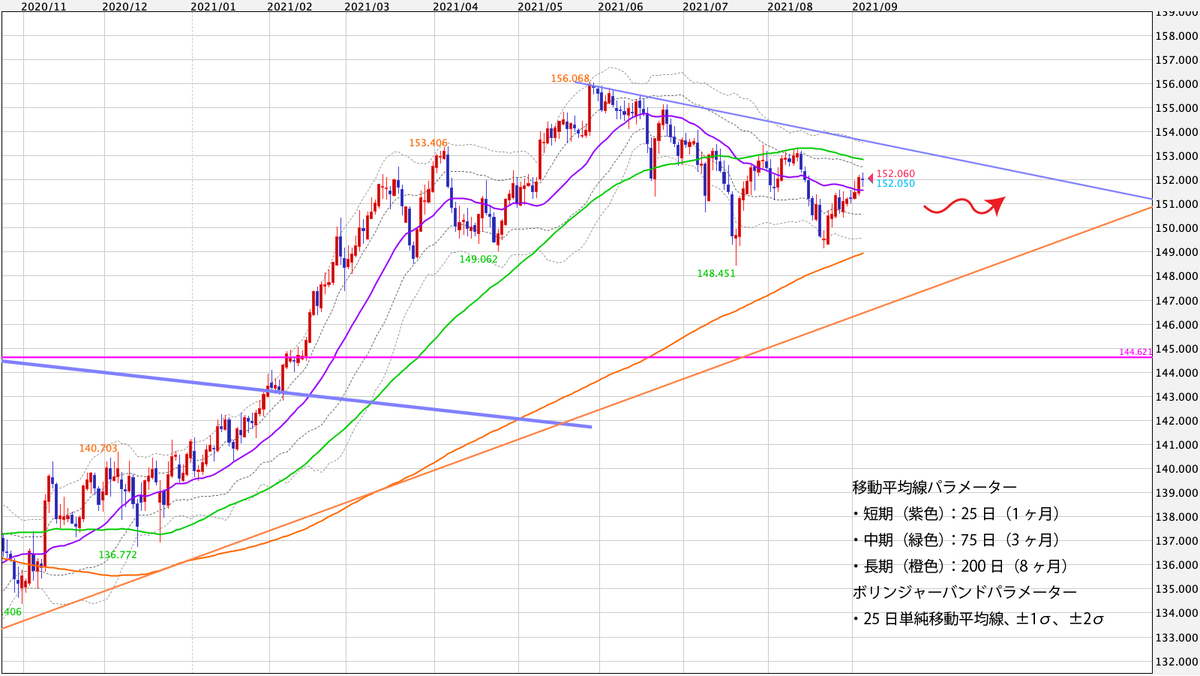Screen dimensions: 1200x676
Task: Click the 2021/03 date label
Action: click(x=366, y=6)
